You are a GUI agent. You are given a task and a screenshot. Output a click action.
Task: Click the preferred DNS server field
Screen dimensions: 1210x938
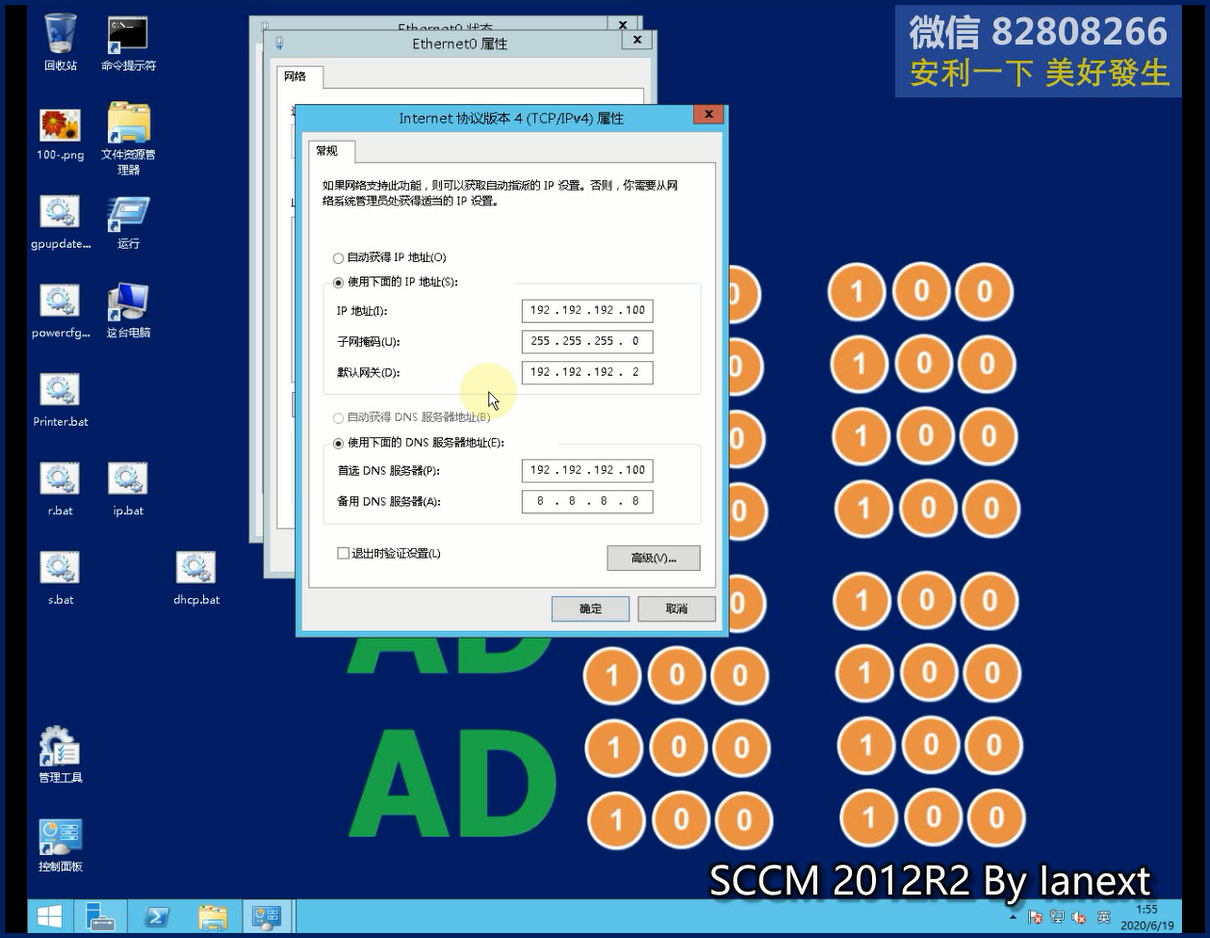pyautogui.click(x=587, y=470)
